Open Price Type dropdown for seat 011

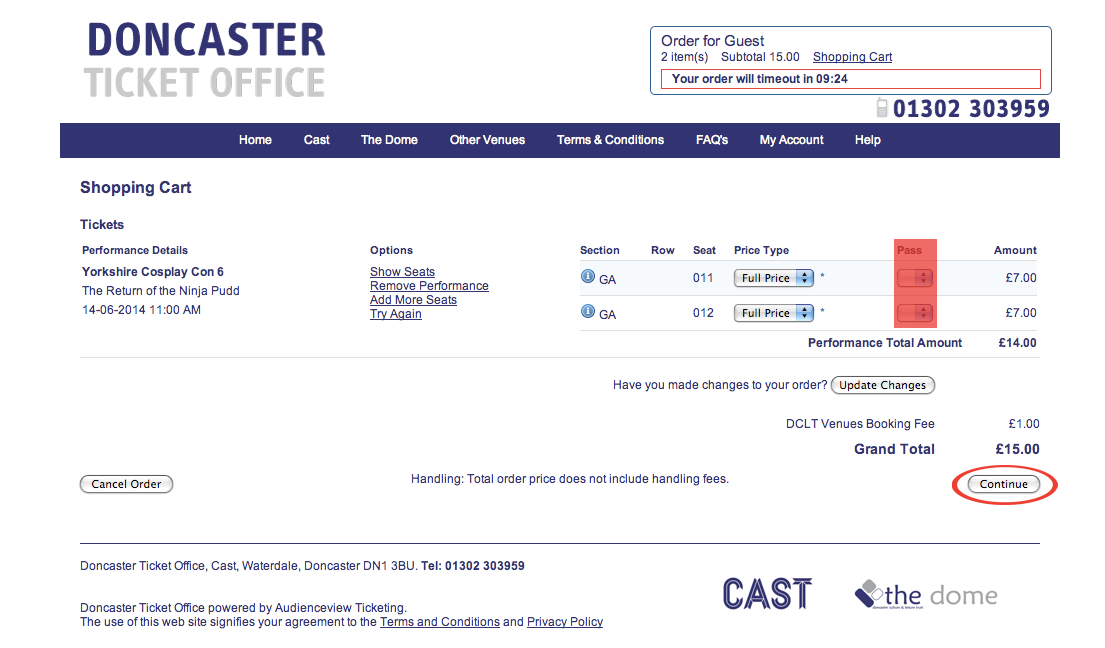coord(773,278)
